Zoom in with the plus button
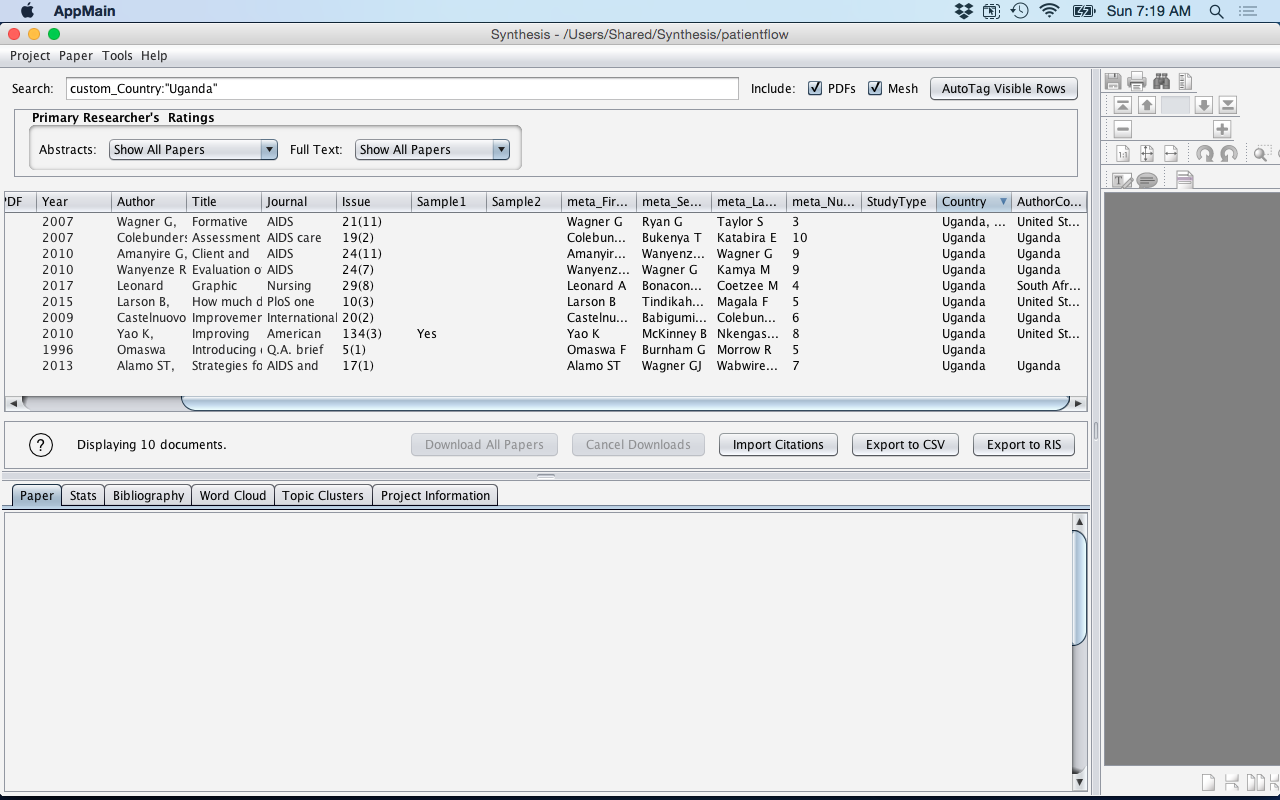 1222,129
